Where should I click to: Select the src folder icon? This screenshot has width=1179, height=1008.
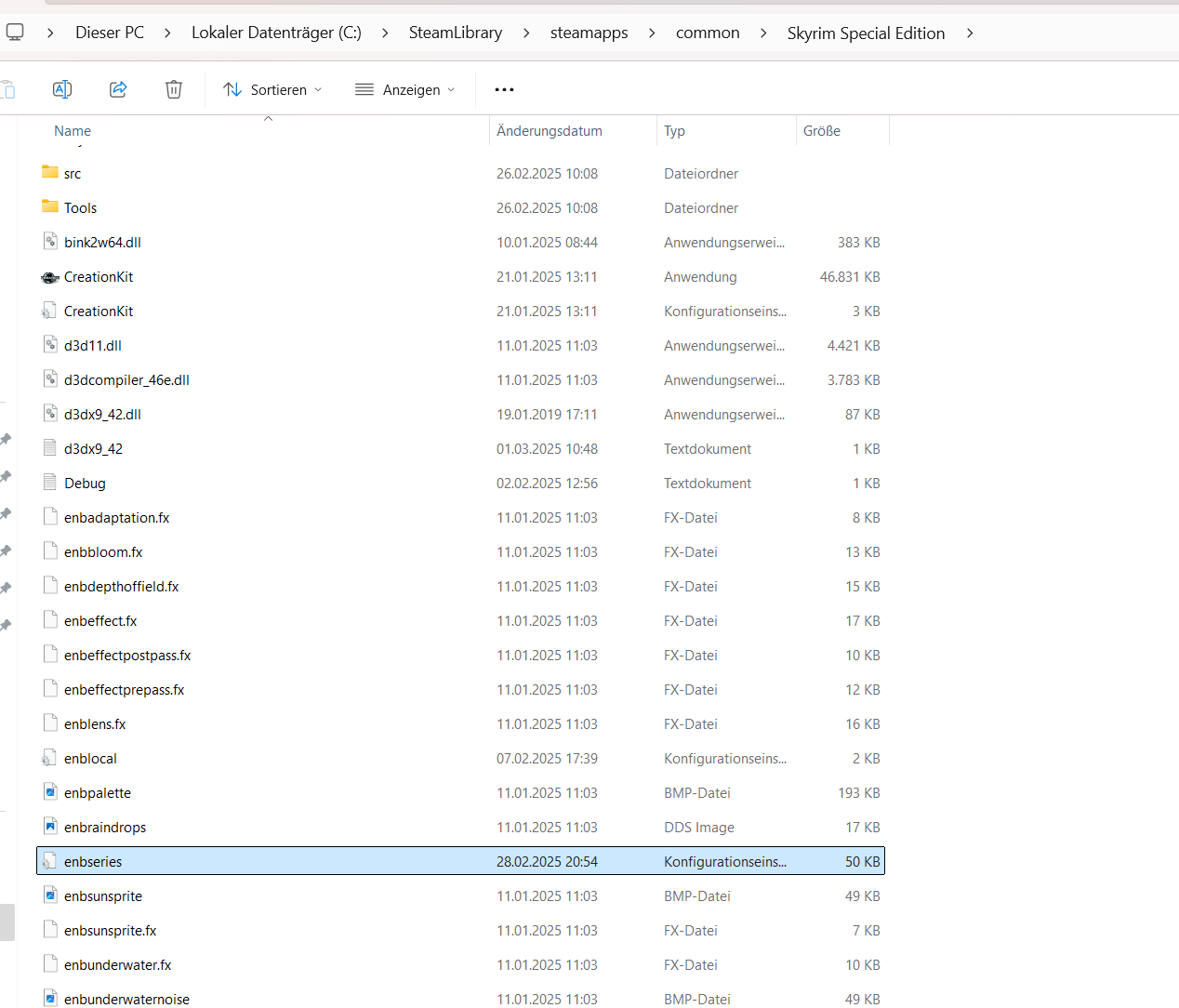point(50,172)
